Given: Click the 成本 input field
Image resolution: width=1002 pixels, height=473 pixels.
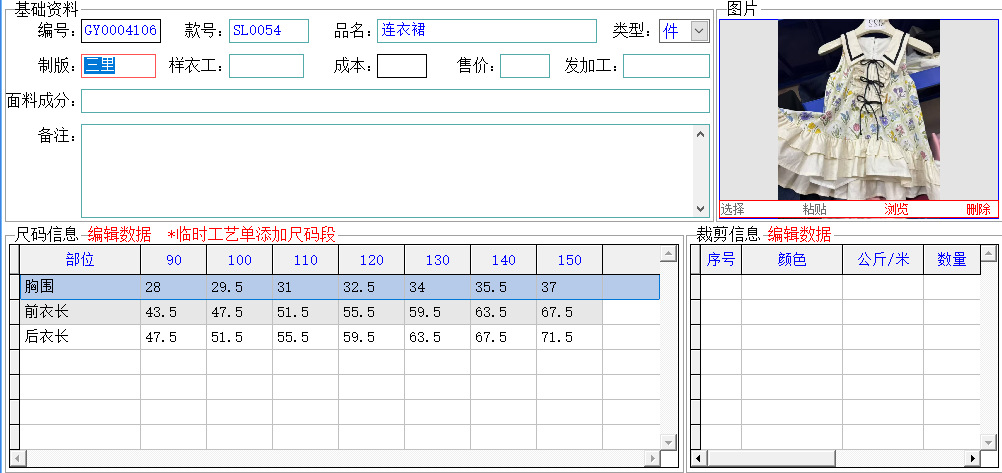Looking at the screenshot, I should (402, 66).
